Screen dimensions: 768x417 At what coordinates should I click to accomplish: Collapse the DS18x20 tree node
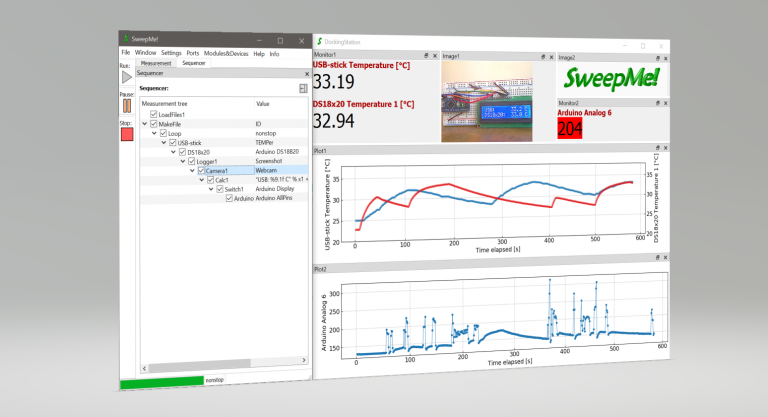point(173,152)
